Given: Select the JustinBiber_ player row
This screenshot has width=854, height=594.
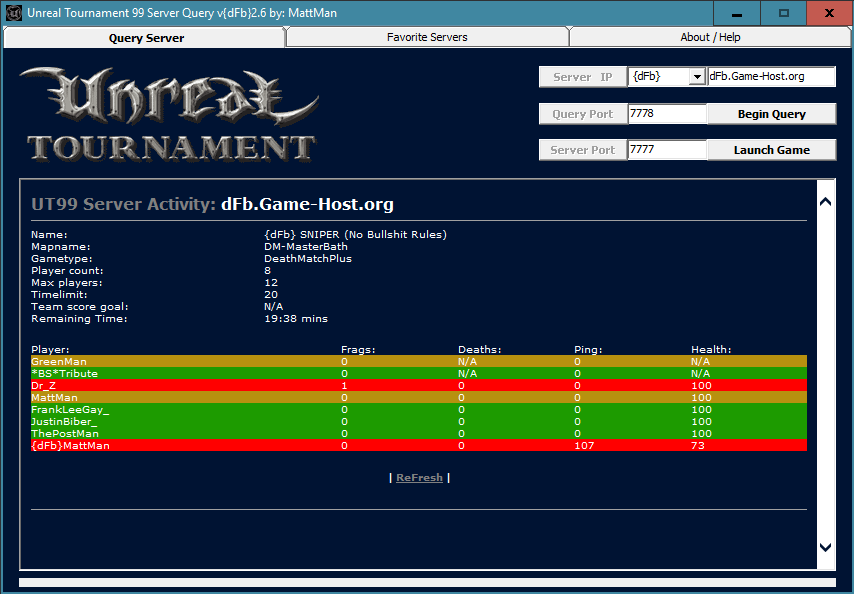Looking at the screenshot, I should pyautogui.click(x=419, y=421).
